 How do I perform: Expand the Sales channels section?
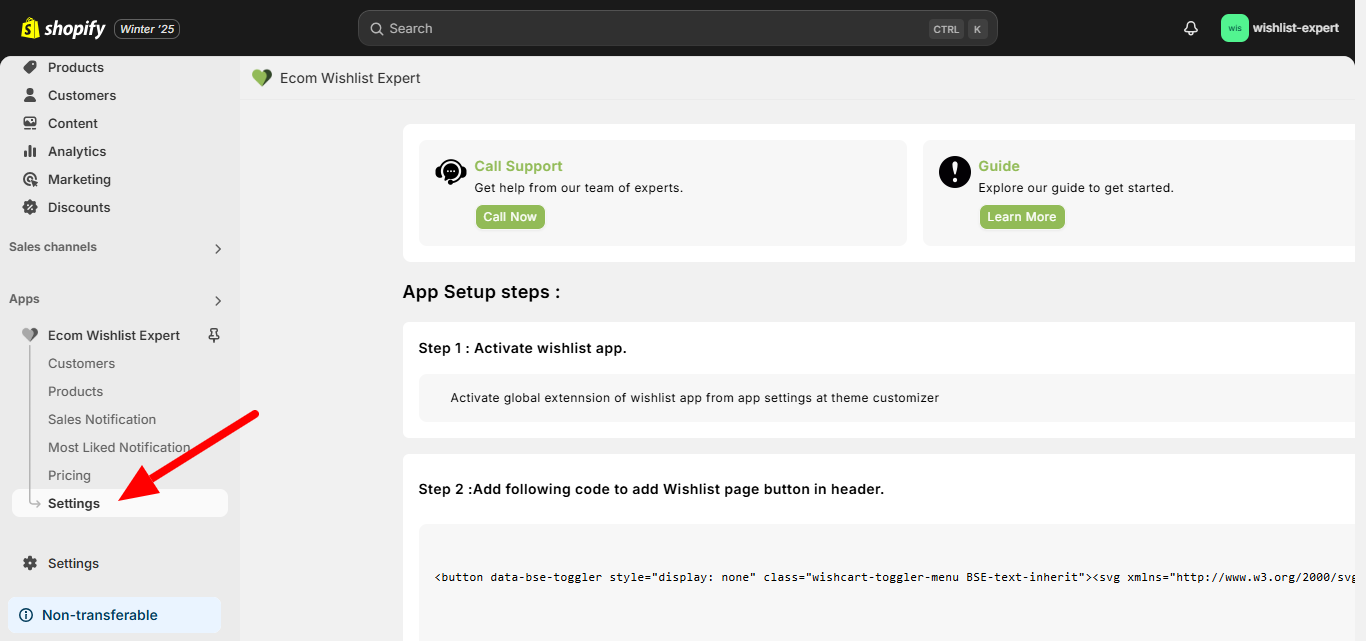coord(218,249)
